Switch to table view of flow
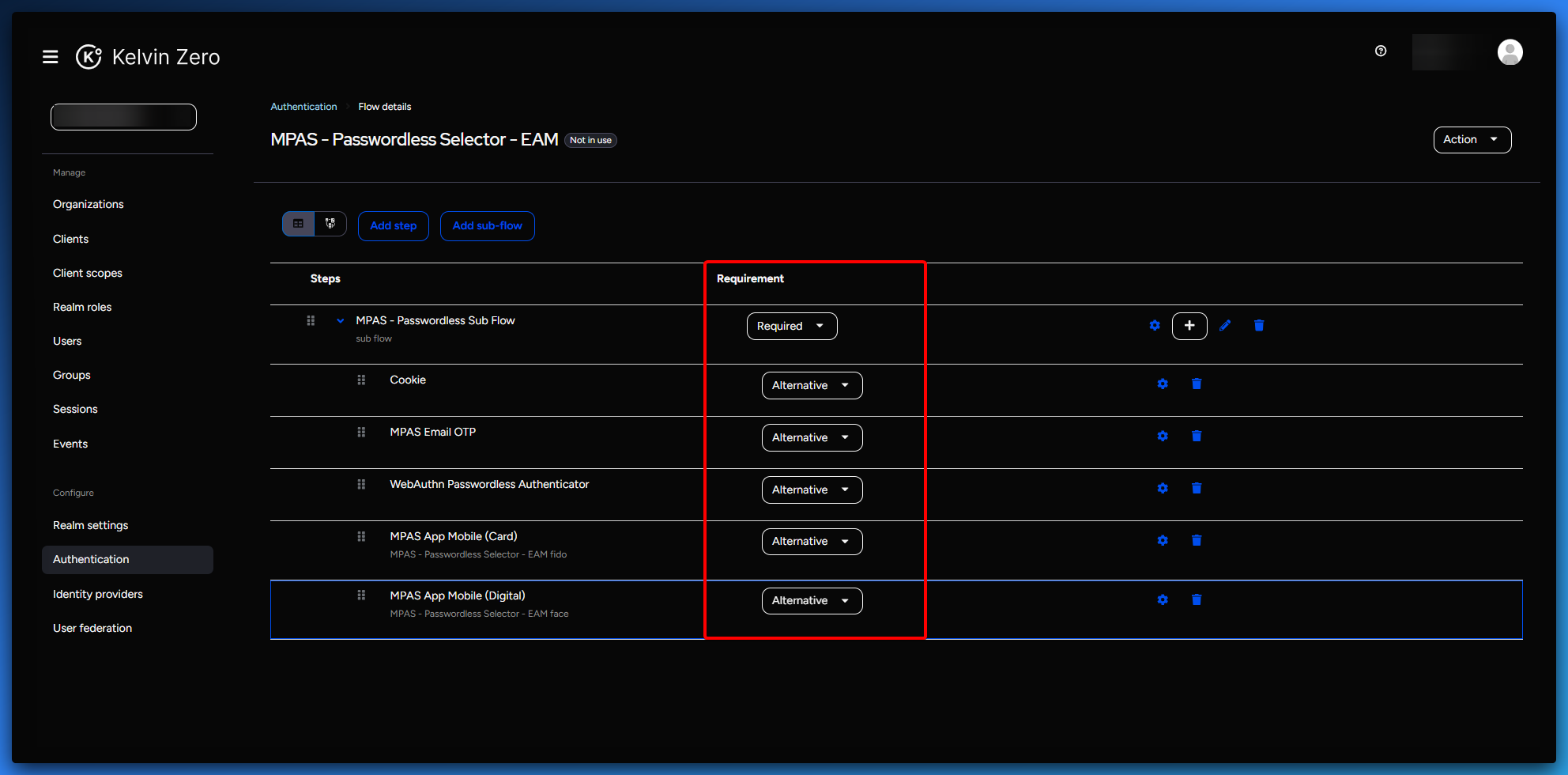 tap(299, 224)
